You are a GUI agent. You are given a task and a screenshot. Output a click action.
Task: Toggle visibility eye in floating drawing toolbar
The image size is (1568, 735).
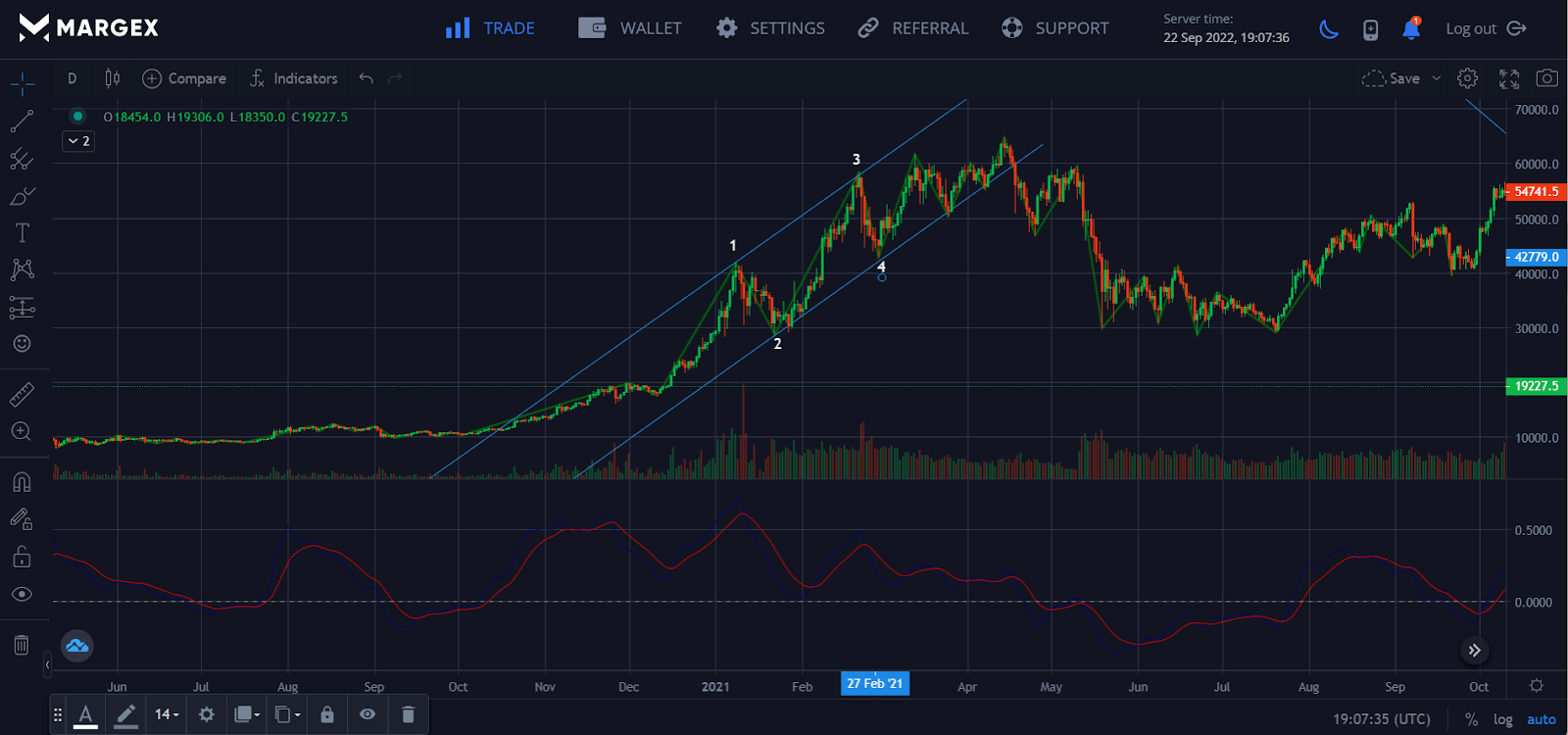point(367,714)
